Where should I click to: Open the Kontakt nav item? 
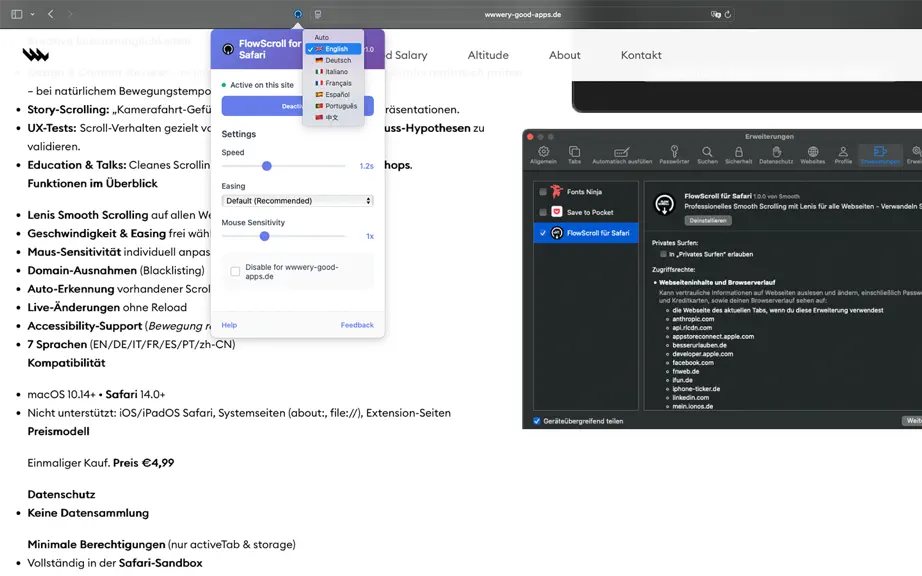coord(641,55)
